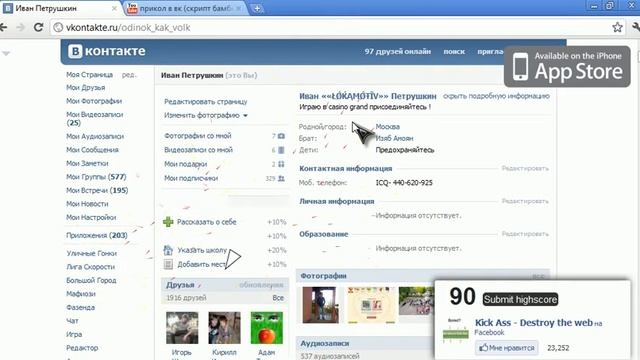This screenshot has height=360, width=640.
Task: Click the camera icon next to Фотографии со мной
Action: point(281,136)
